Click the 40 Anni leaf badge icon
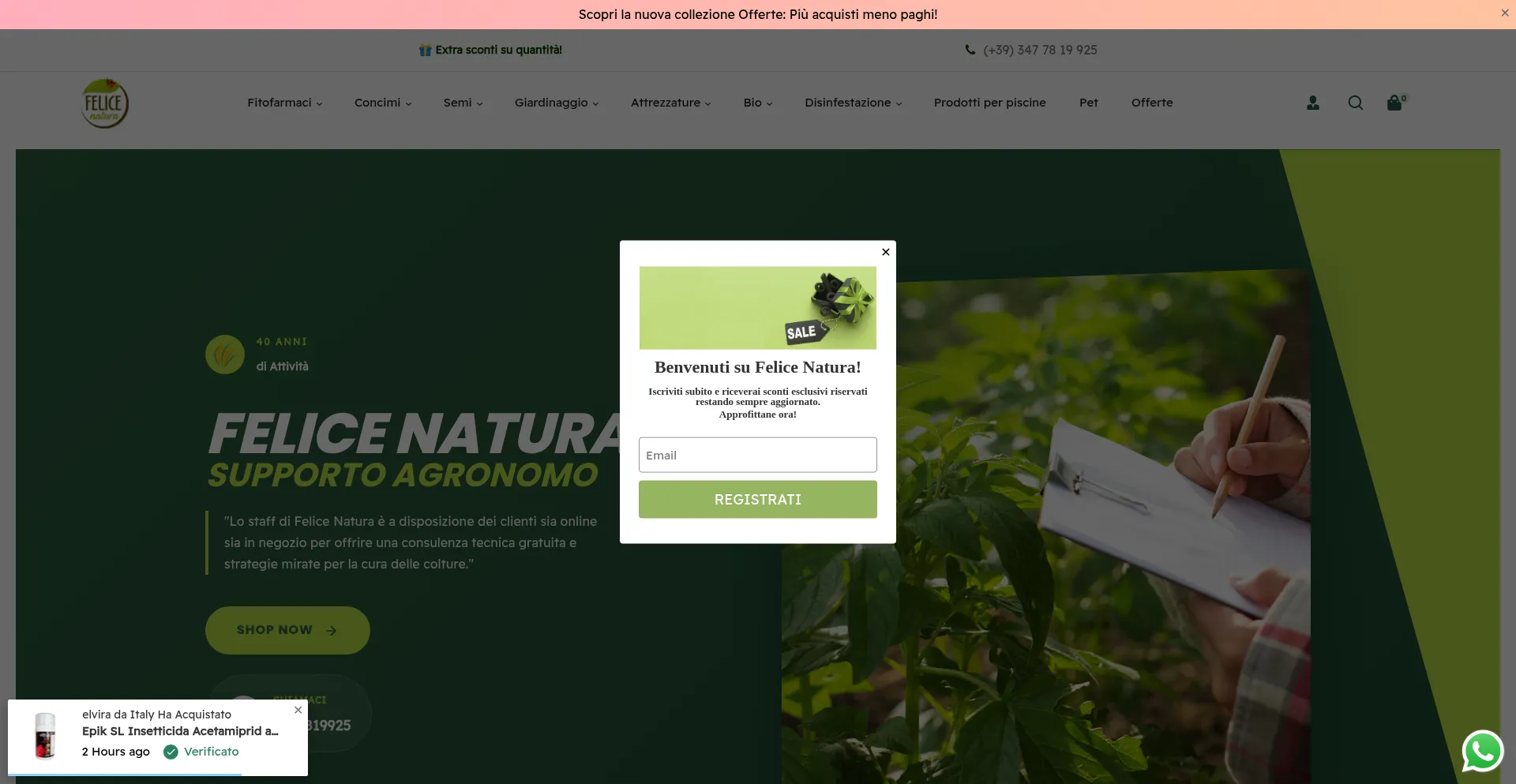The image size is (1516, 784). [225, 354]
